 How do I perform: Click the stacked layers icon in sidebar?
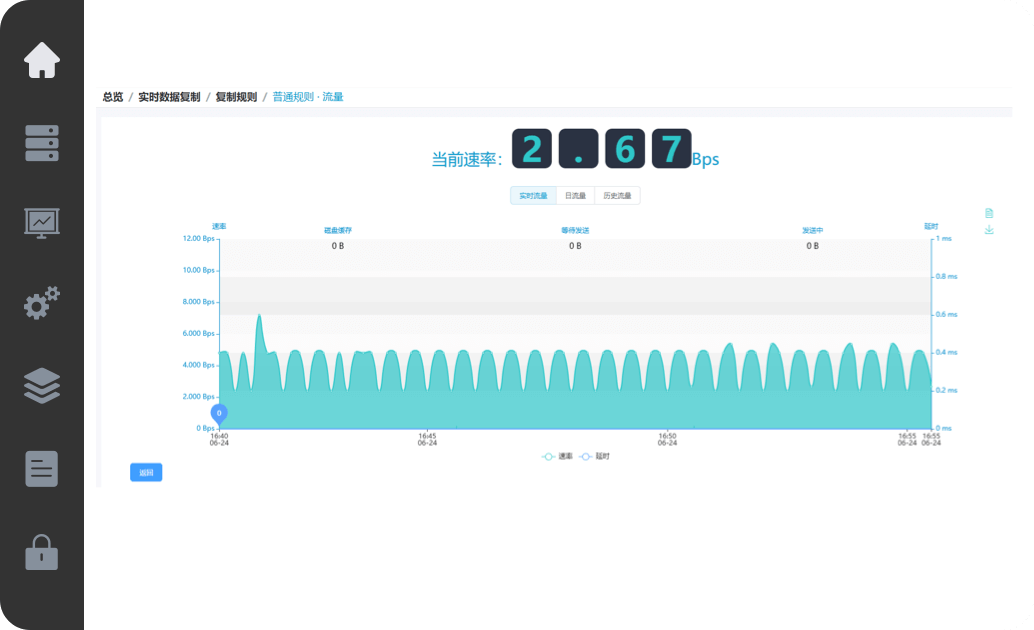click(42, 385)
